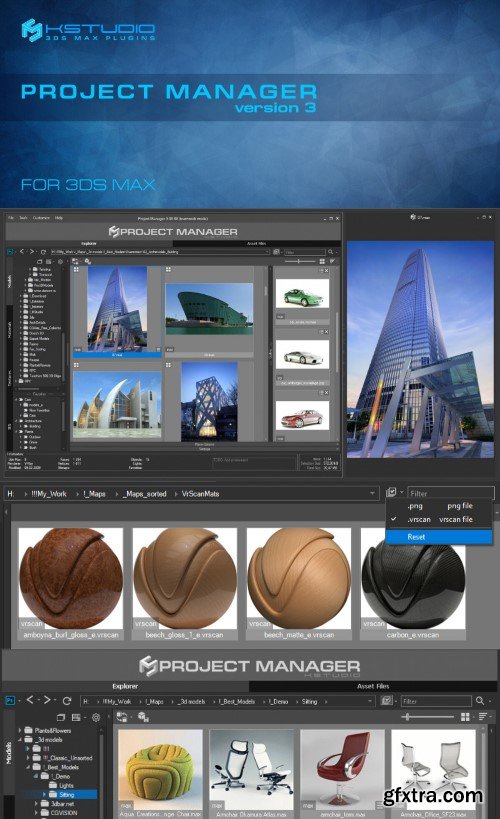Adjust the thumbnail size slider in the top Project Manager window
The image size is (500, 819).
point(299,261)
